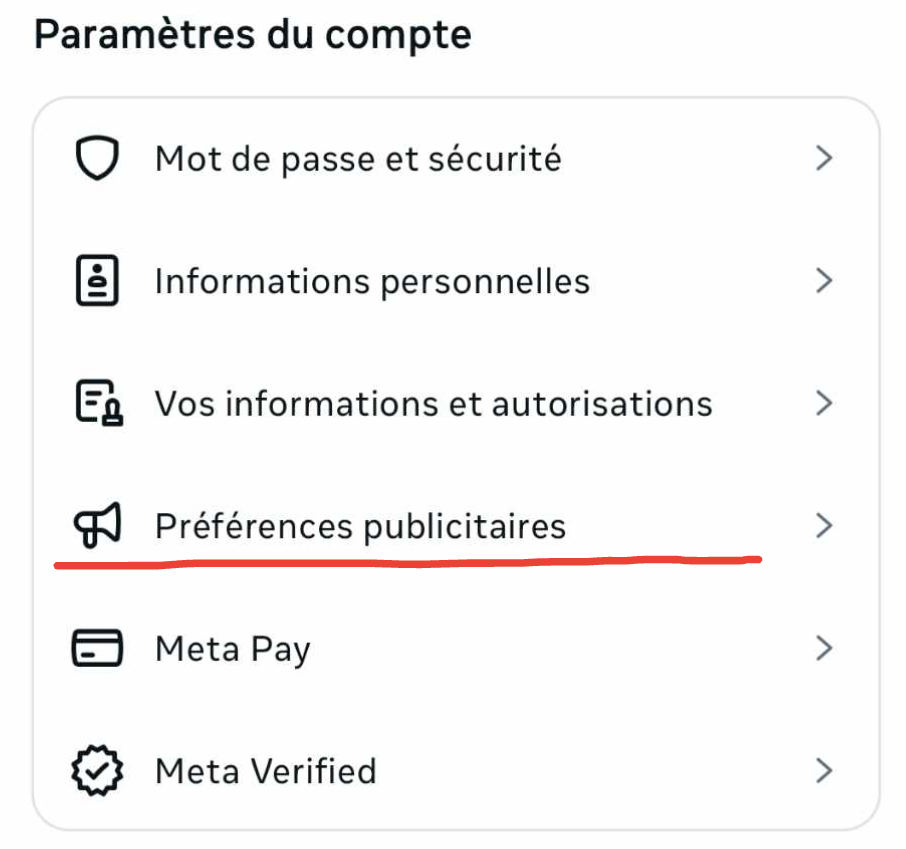
Task: Expand chevron beside Informations personnelles
Action: click(x=824, y=281)
